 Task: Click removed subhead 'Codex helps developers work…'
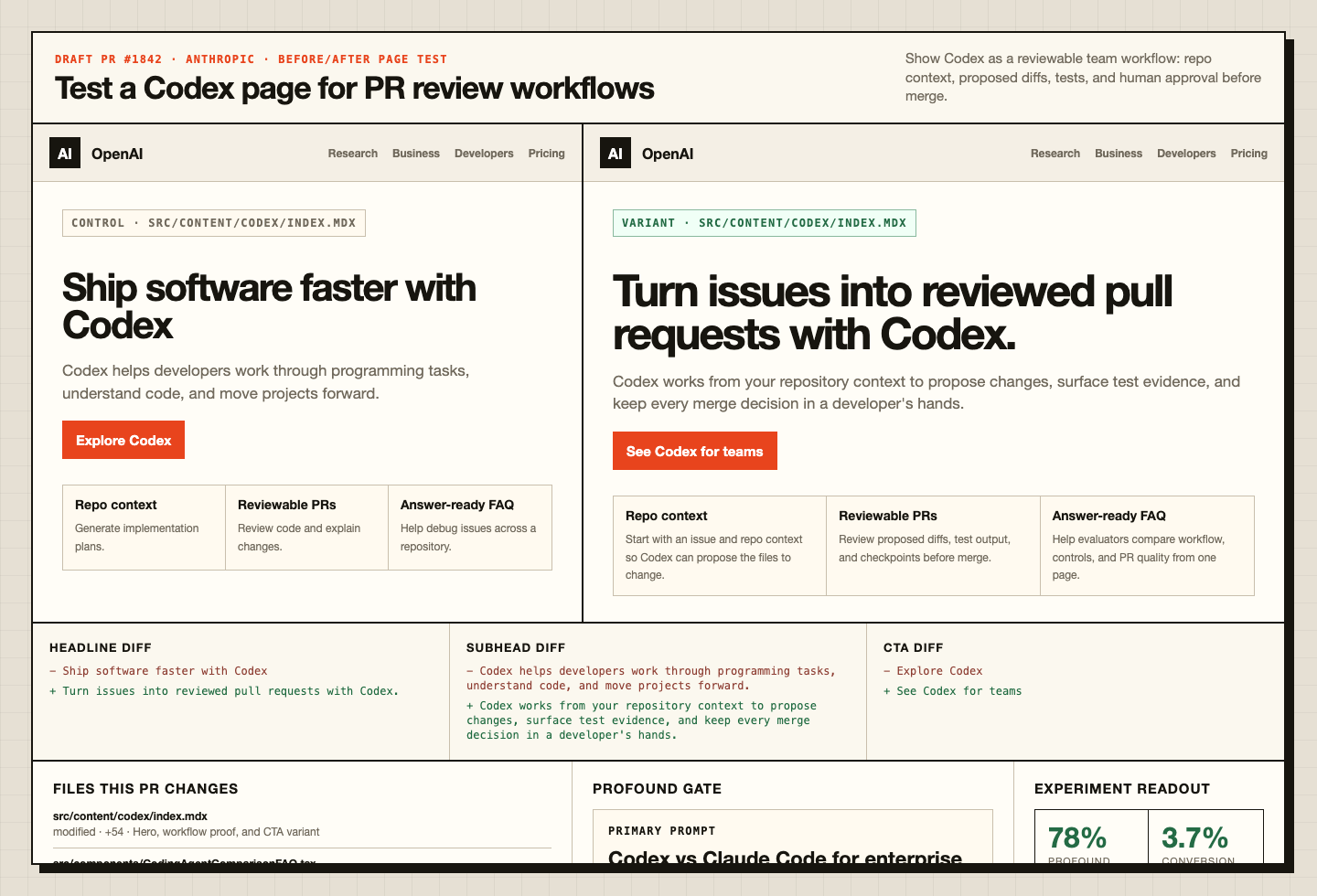click(651, 678)
